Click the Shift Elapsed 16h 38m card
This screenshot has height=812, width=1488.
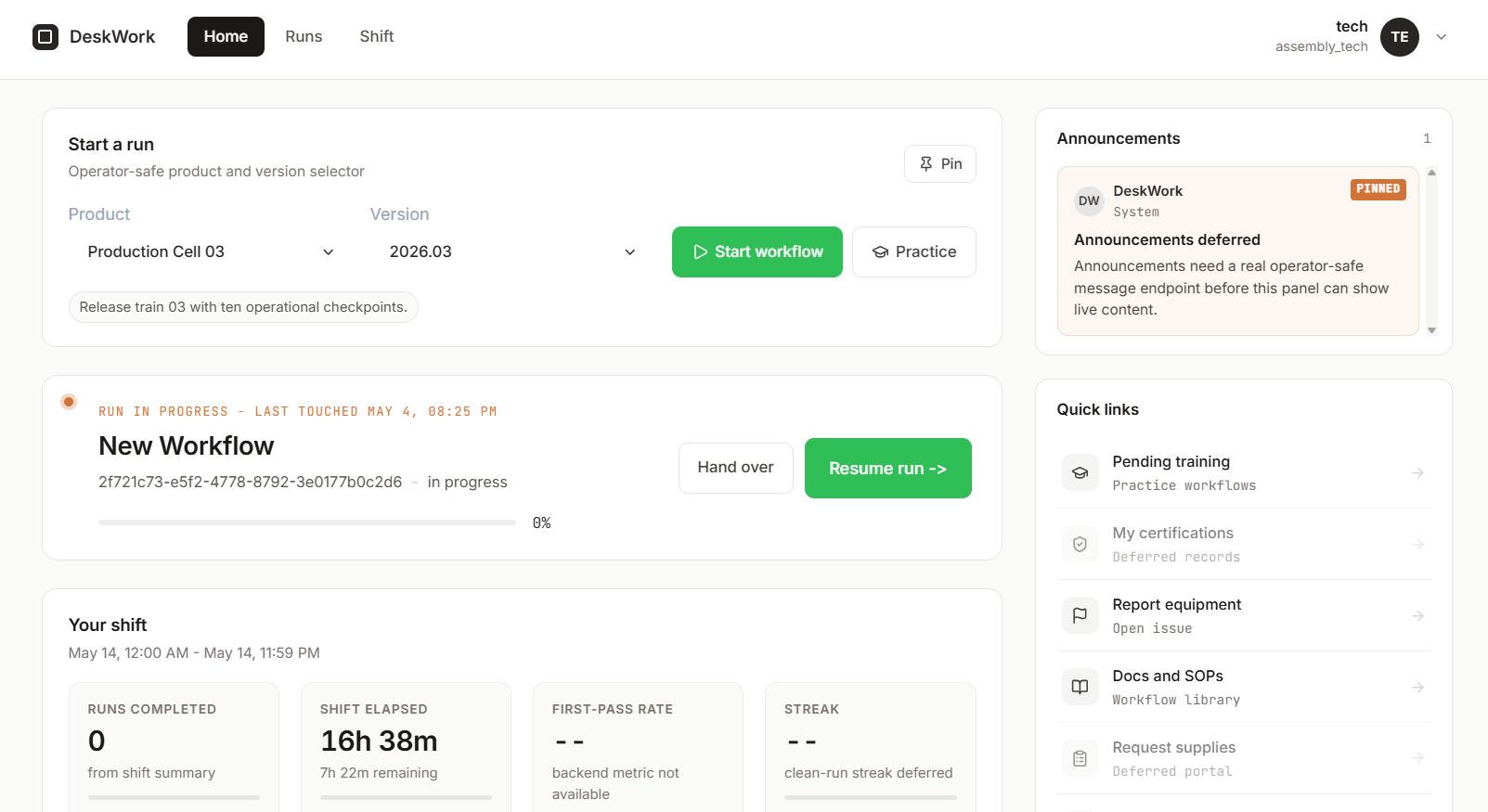(x=406, y=748)
